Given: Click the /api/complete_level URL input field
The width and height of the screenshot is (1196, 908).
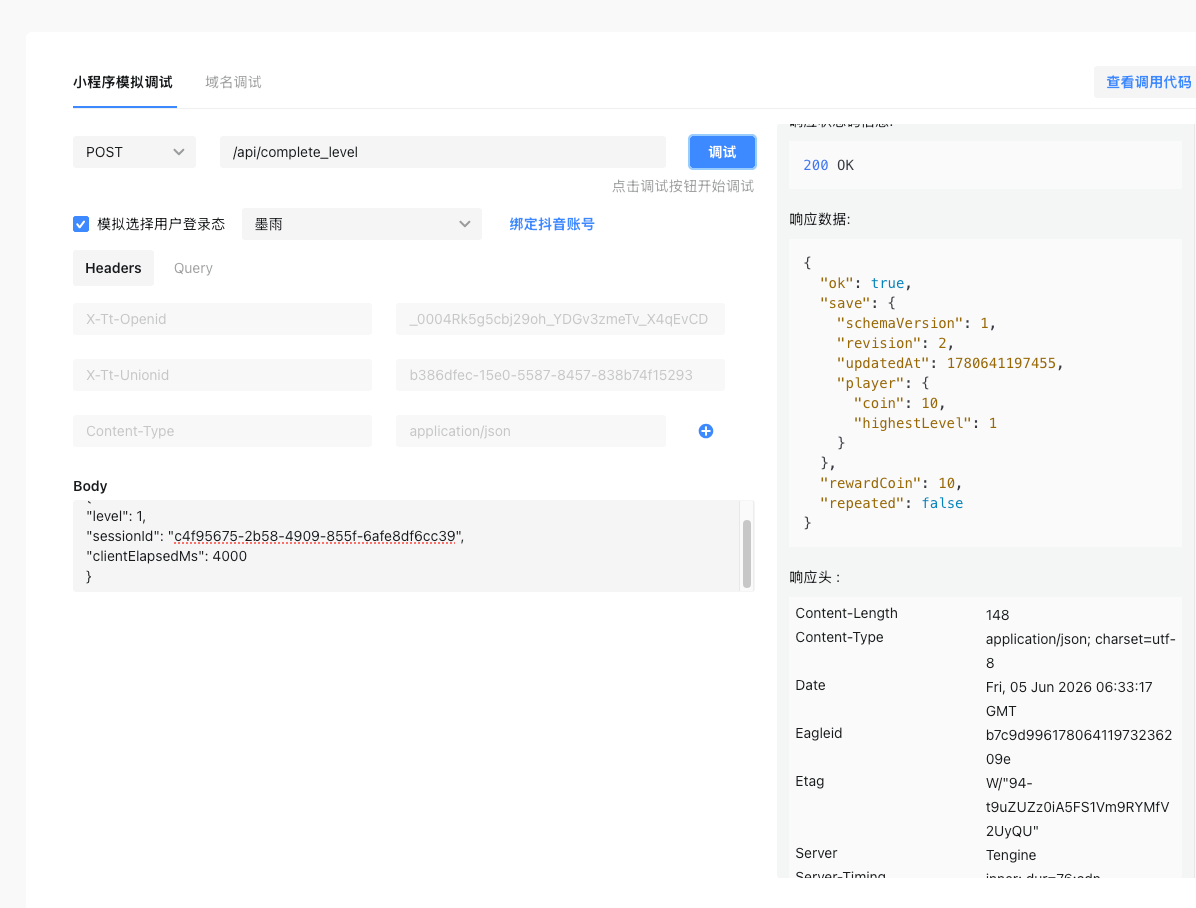Looking at the screenshot, I should [x=442, y=152].
